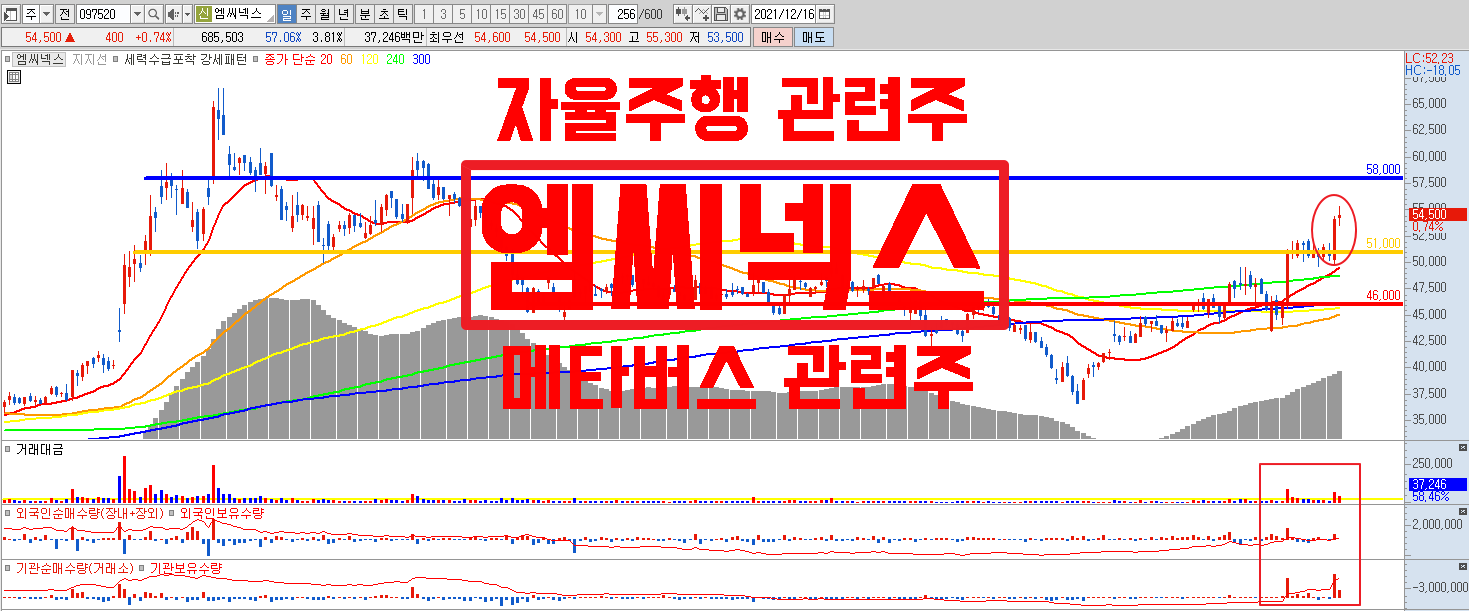Viewport: 1469px width, 611px height.
Task: Click the 거래대금 panel corner icon
Action: 1463,447
